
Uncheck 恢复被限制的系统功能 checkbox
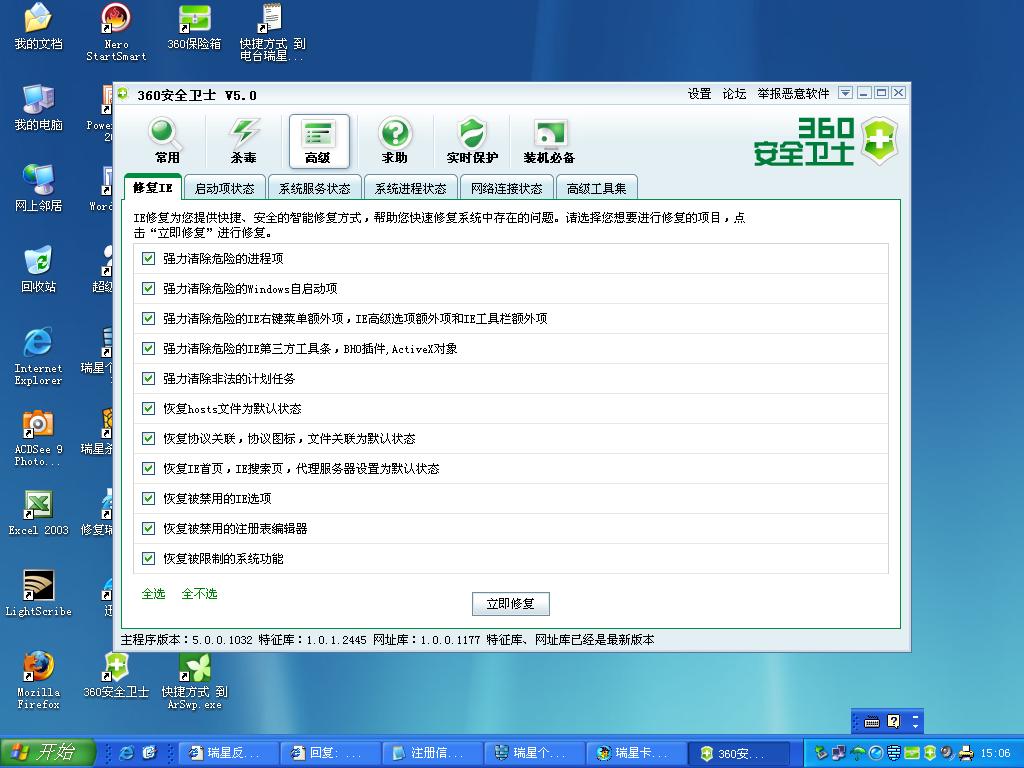pos(148,559)
